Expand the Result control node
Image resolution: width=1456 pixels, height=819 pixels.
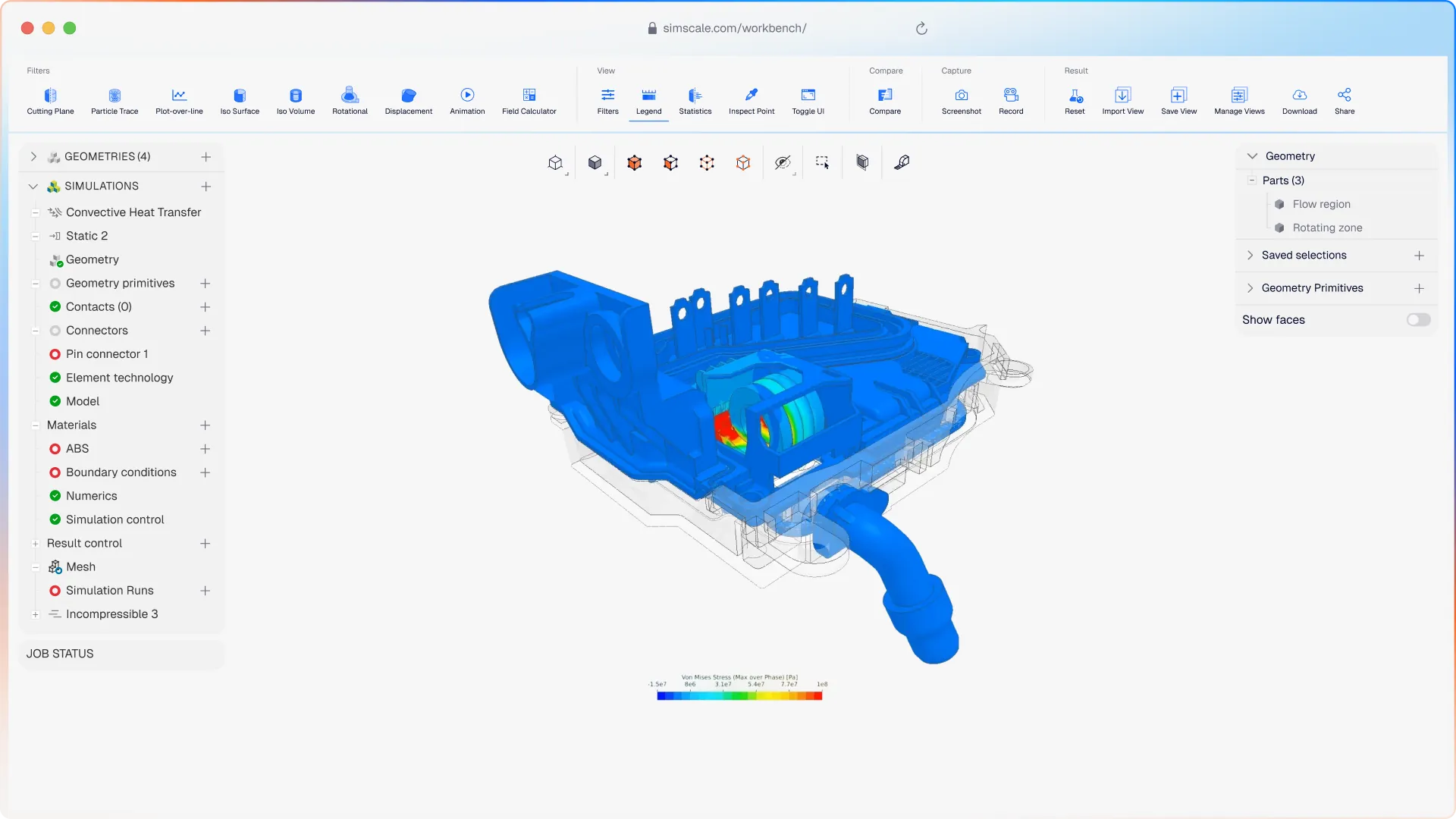pyautogui.click(x=36, y=544)
